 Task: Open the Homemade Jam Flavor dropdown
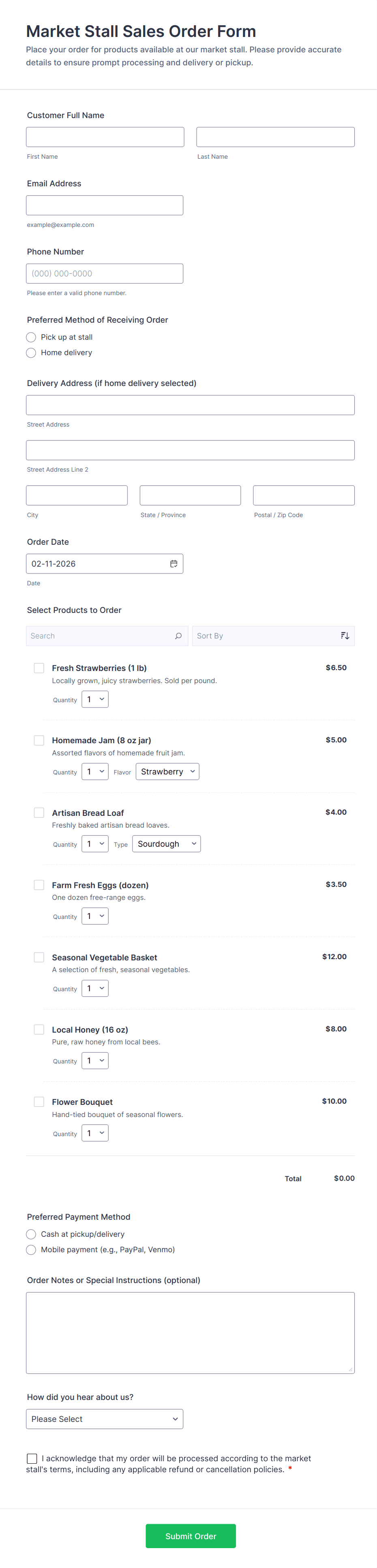point(167,772)
